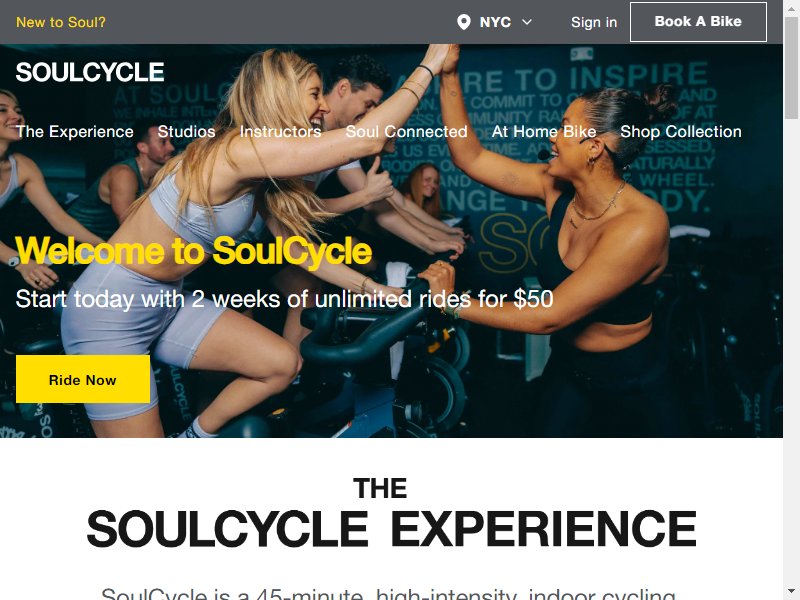800x600 pixels.
Task: Click the scrollbar down arrow
Action: [791, 594]
